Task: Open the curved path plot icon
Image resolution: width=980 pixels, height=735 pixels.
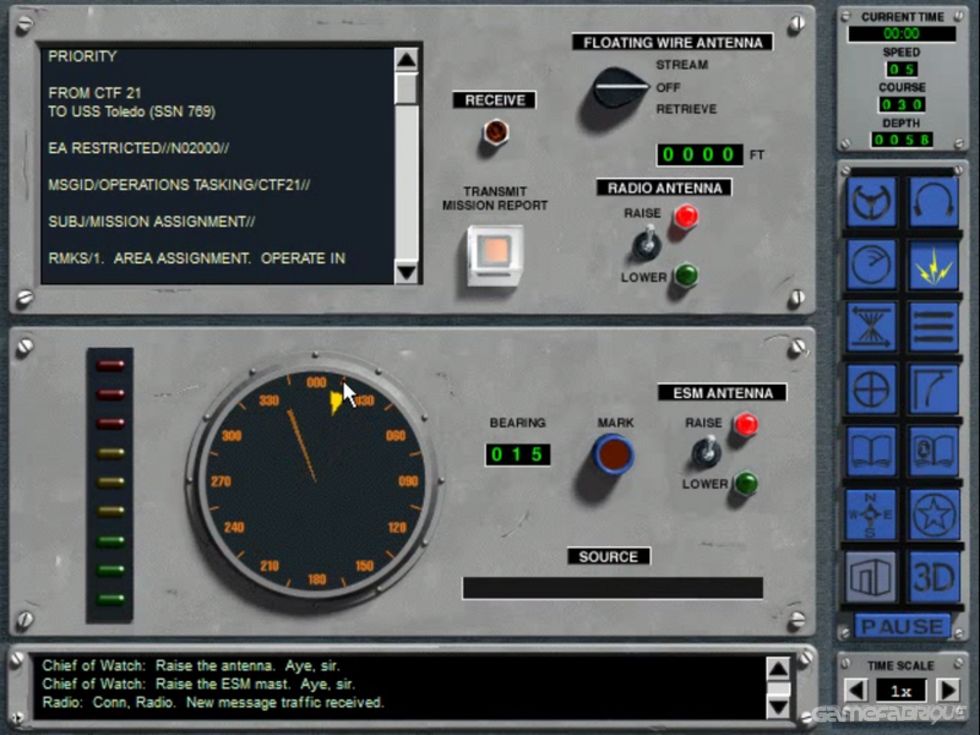Action: tap(934, 389)
